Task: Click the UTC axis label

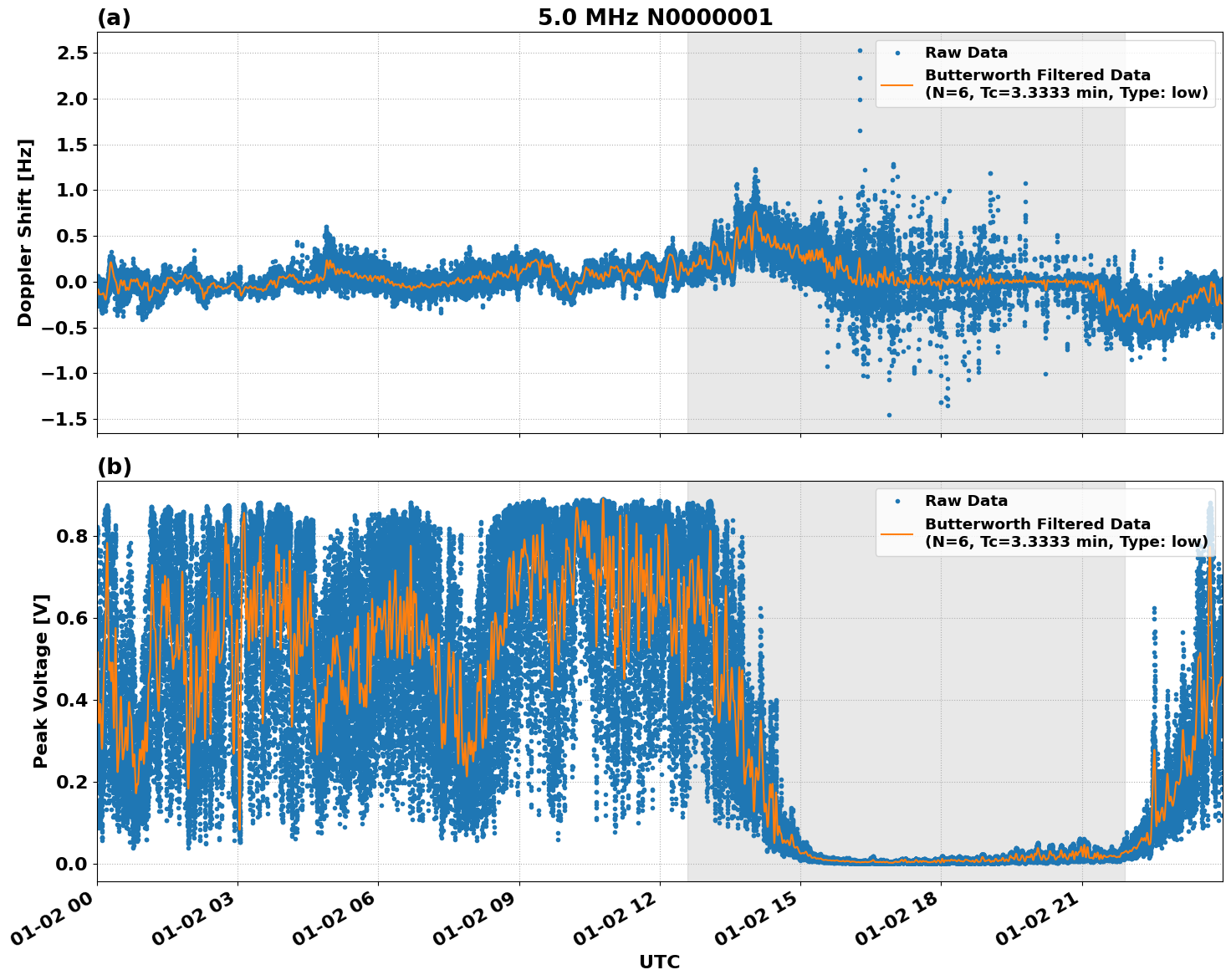Action: tap(659, 962)
